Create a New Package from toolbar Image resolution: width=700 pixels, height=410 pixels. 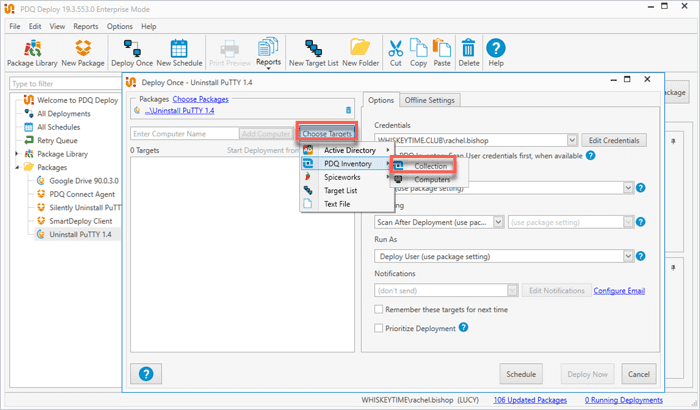[x=83, y=53]
